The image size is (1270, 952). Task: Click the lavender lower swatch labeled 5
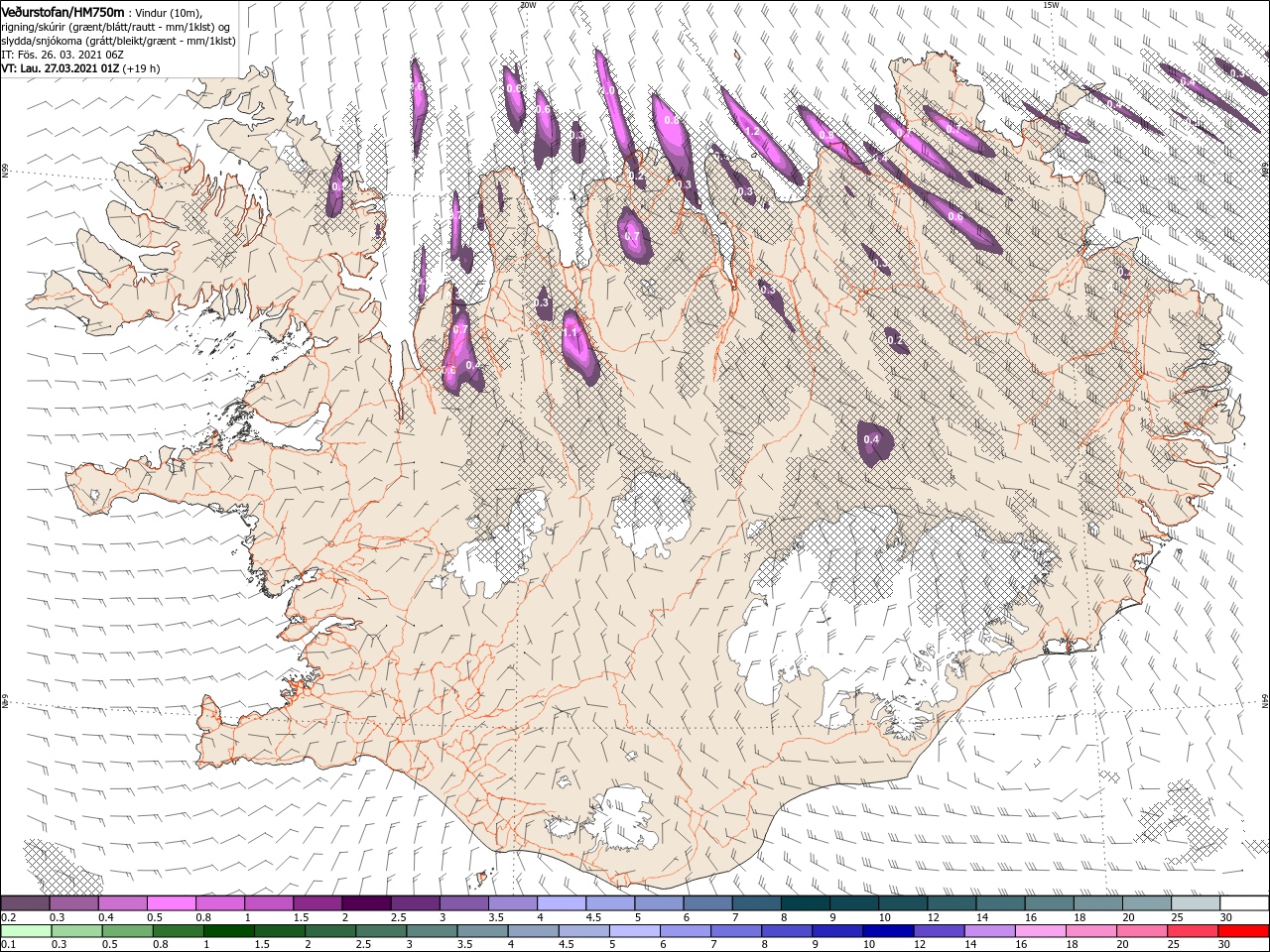coord(634,931)
